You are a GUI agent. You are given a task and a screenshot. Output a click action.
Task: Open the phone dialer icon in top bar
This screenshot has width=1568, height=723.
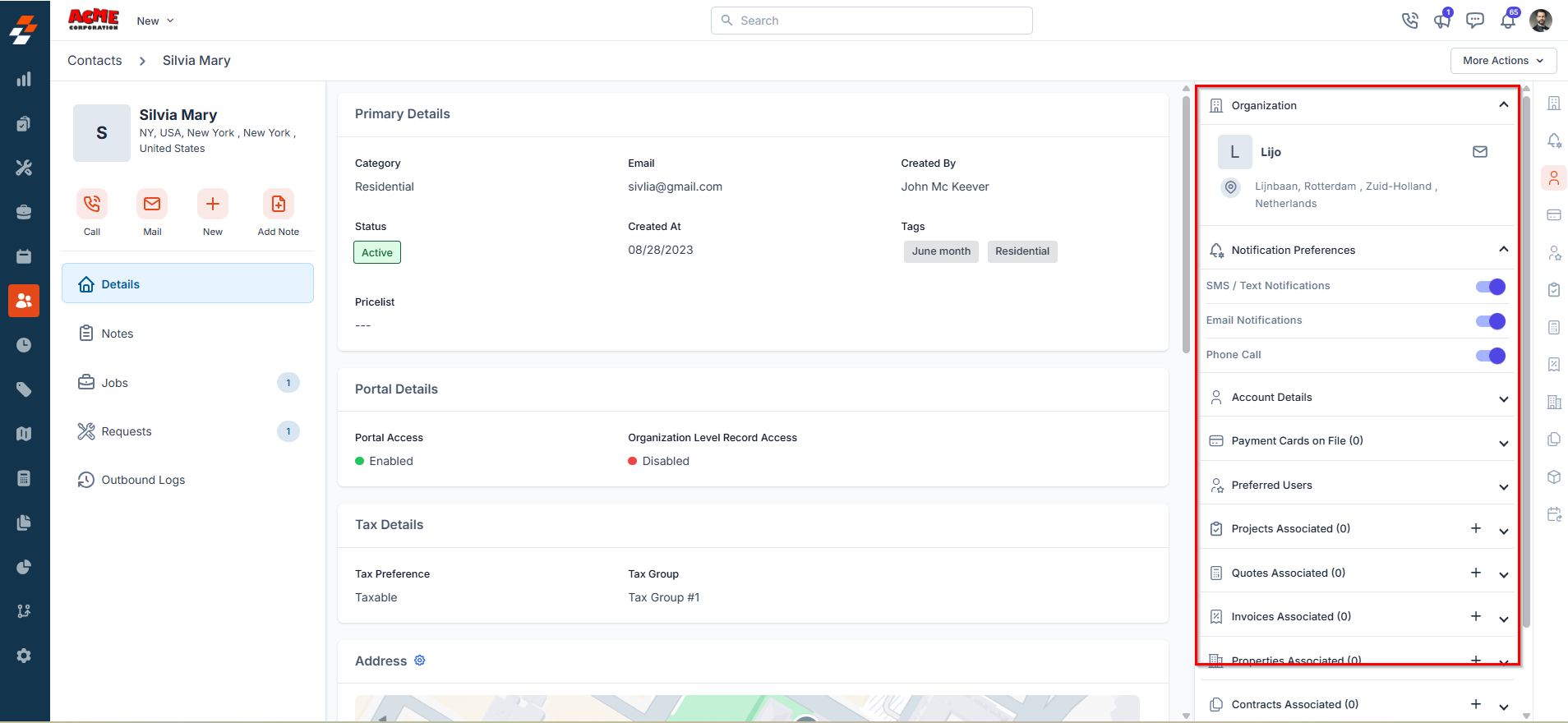click(1410, 21)
